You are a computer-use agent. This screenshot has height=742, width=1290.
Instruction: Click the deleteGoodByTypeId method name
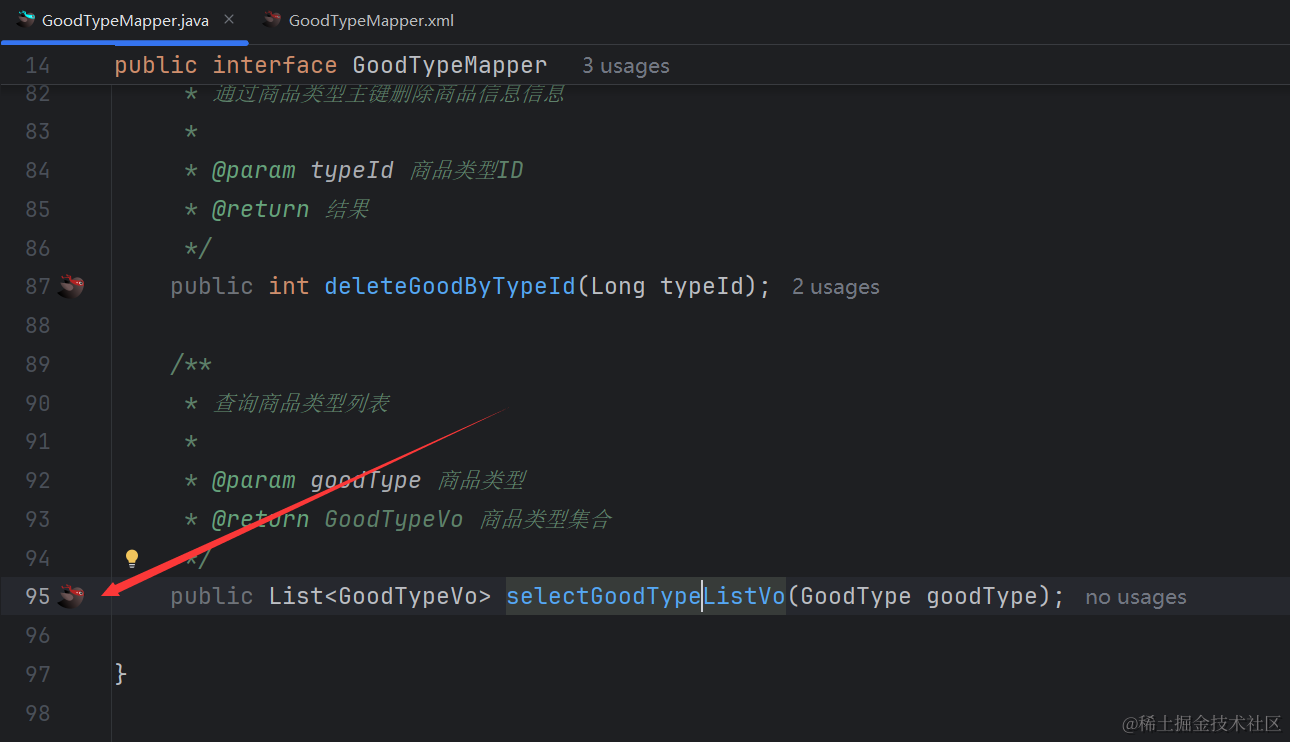(449, 286)
